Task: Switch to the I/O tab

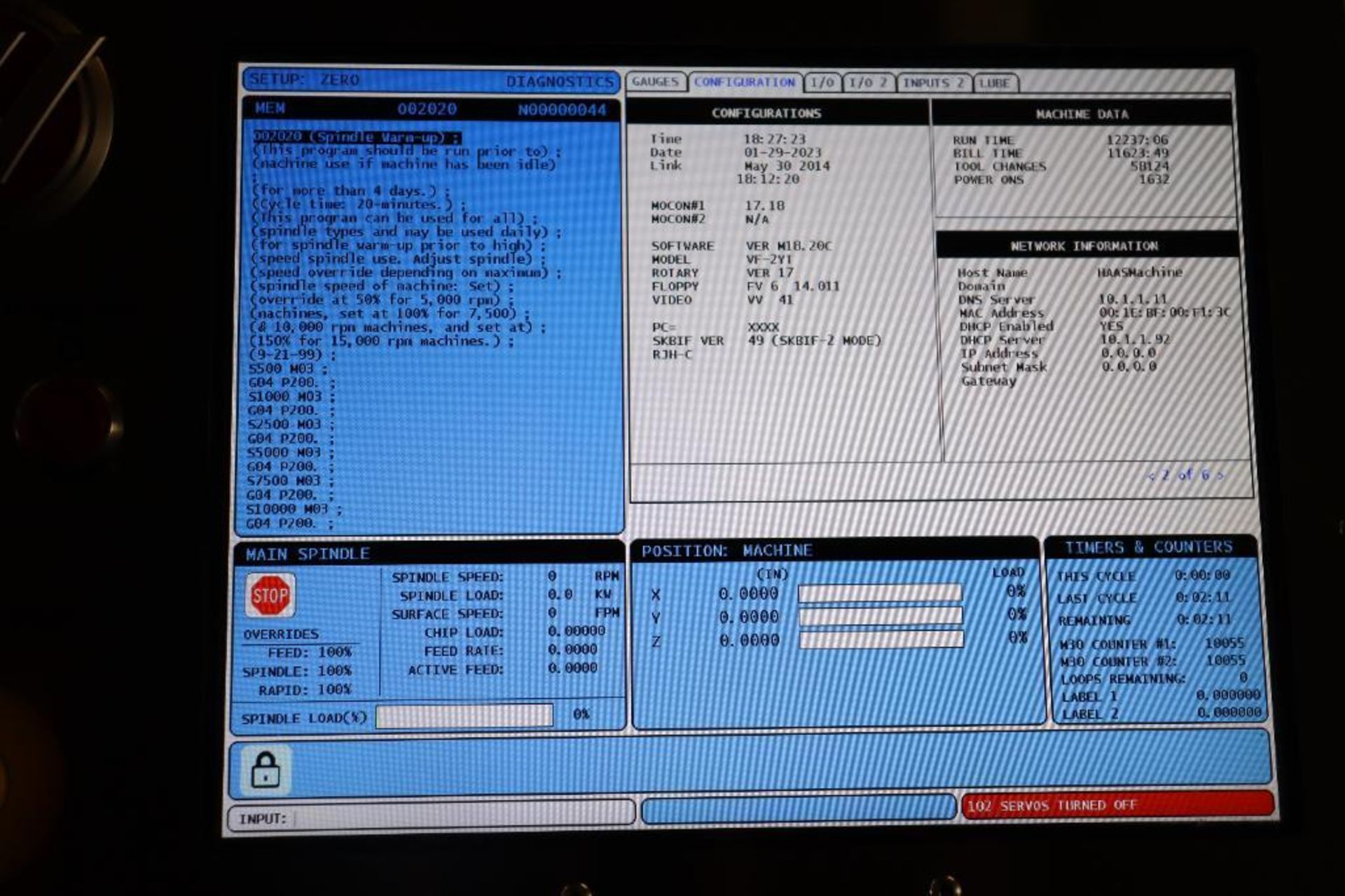Action: point(822,83)
